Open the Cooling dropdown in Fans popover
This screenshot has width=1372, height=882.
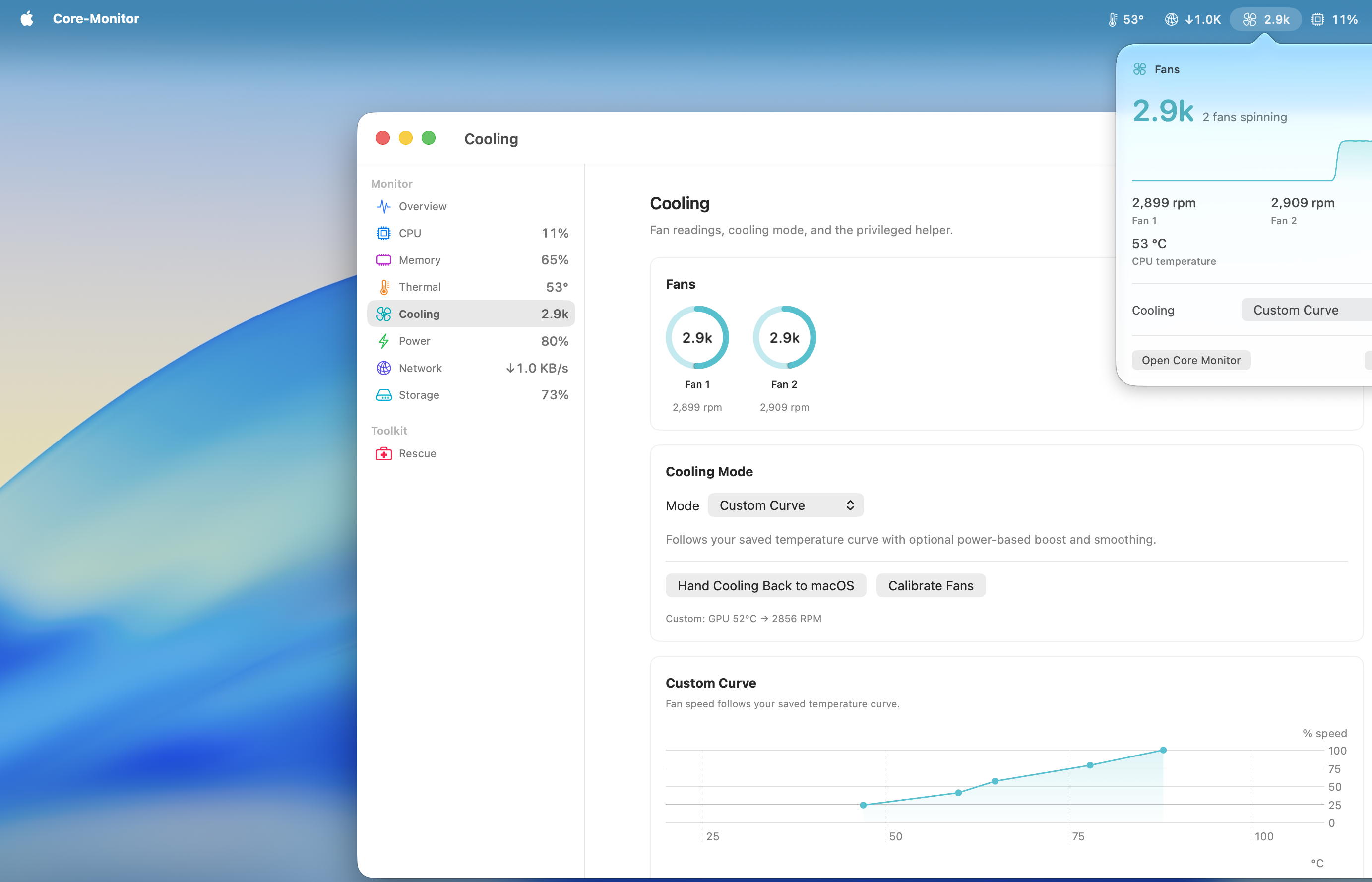[x=1306, y=310]
